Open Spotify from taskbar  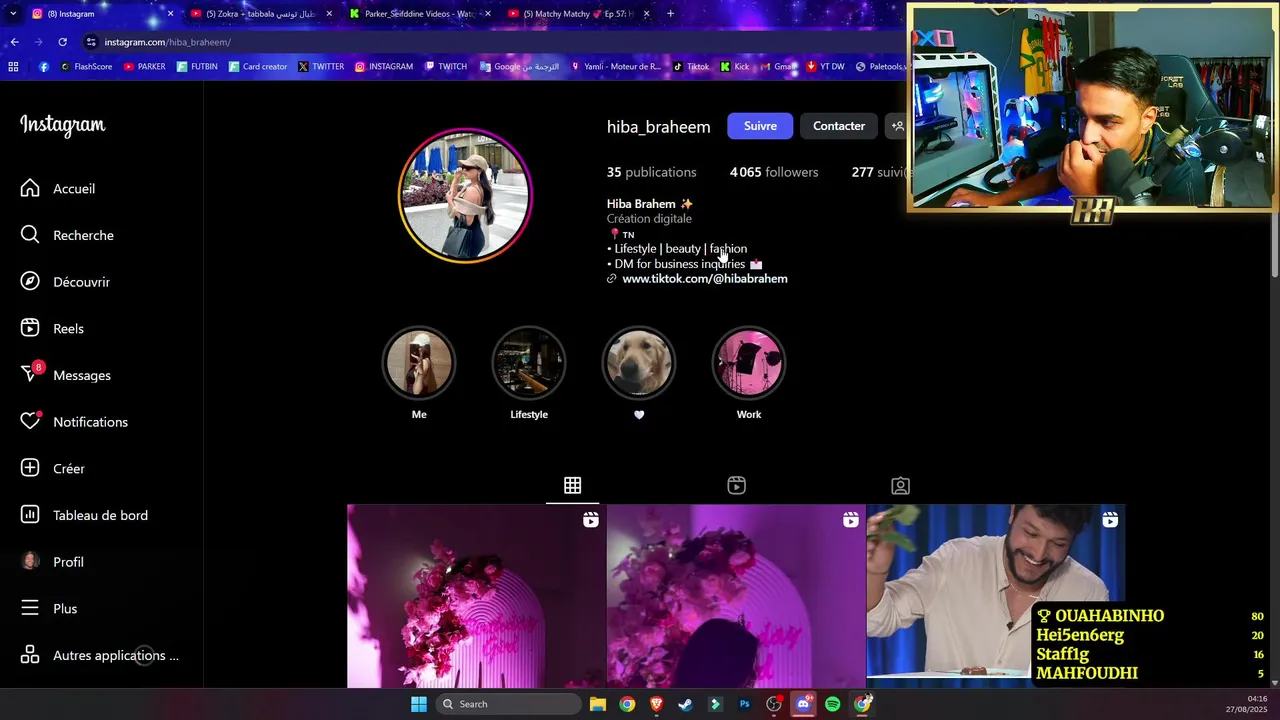832,704
